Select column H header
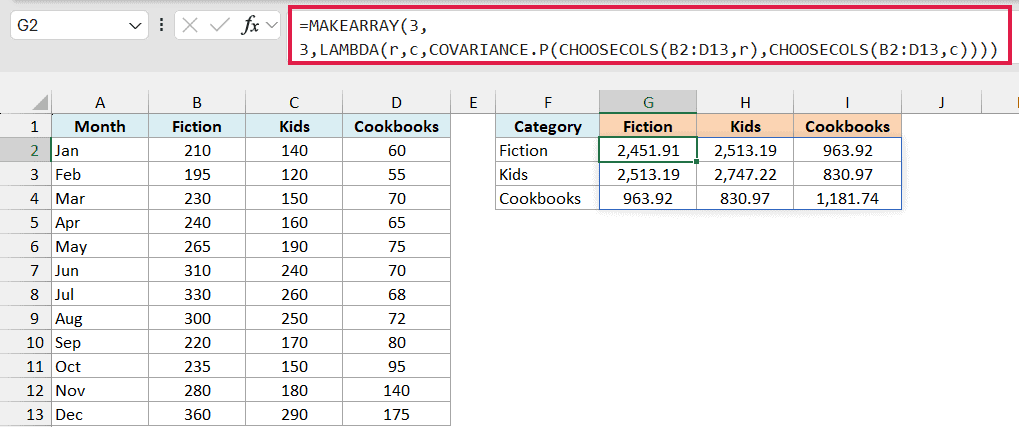Screen dimensions: 1019x427 coord(745,102)
